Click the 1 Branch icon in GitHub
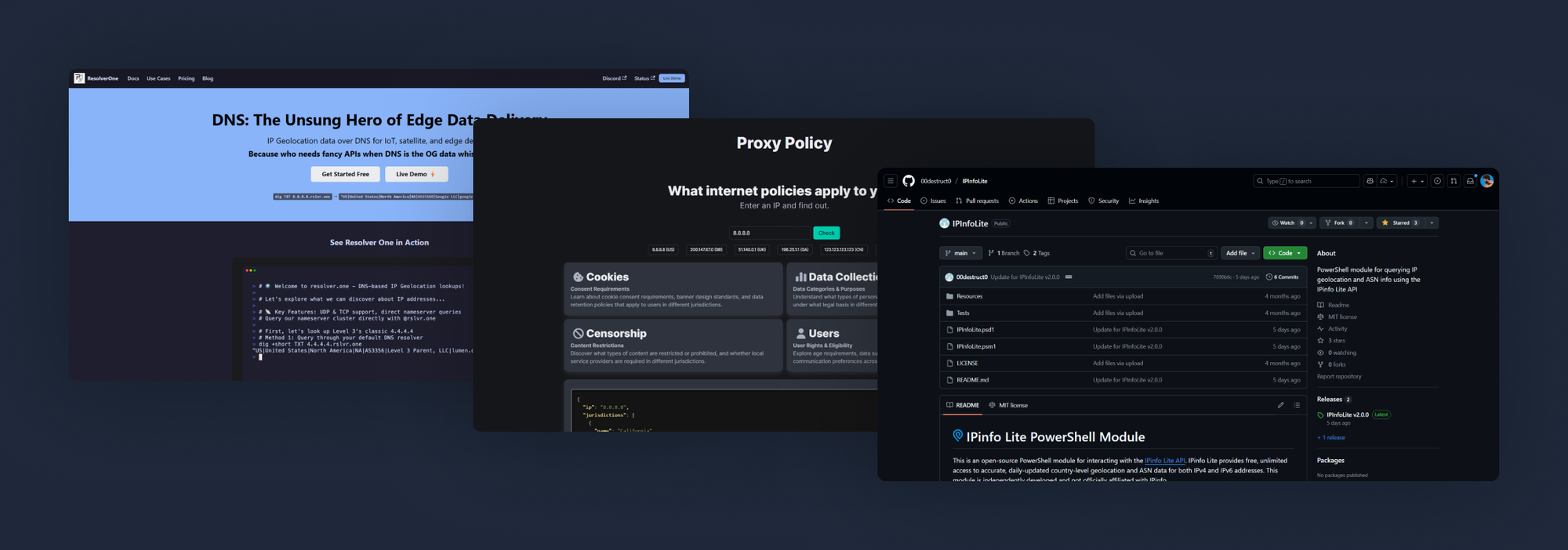The width and height of the screenshot is (1568, 550). (991, 253)
